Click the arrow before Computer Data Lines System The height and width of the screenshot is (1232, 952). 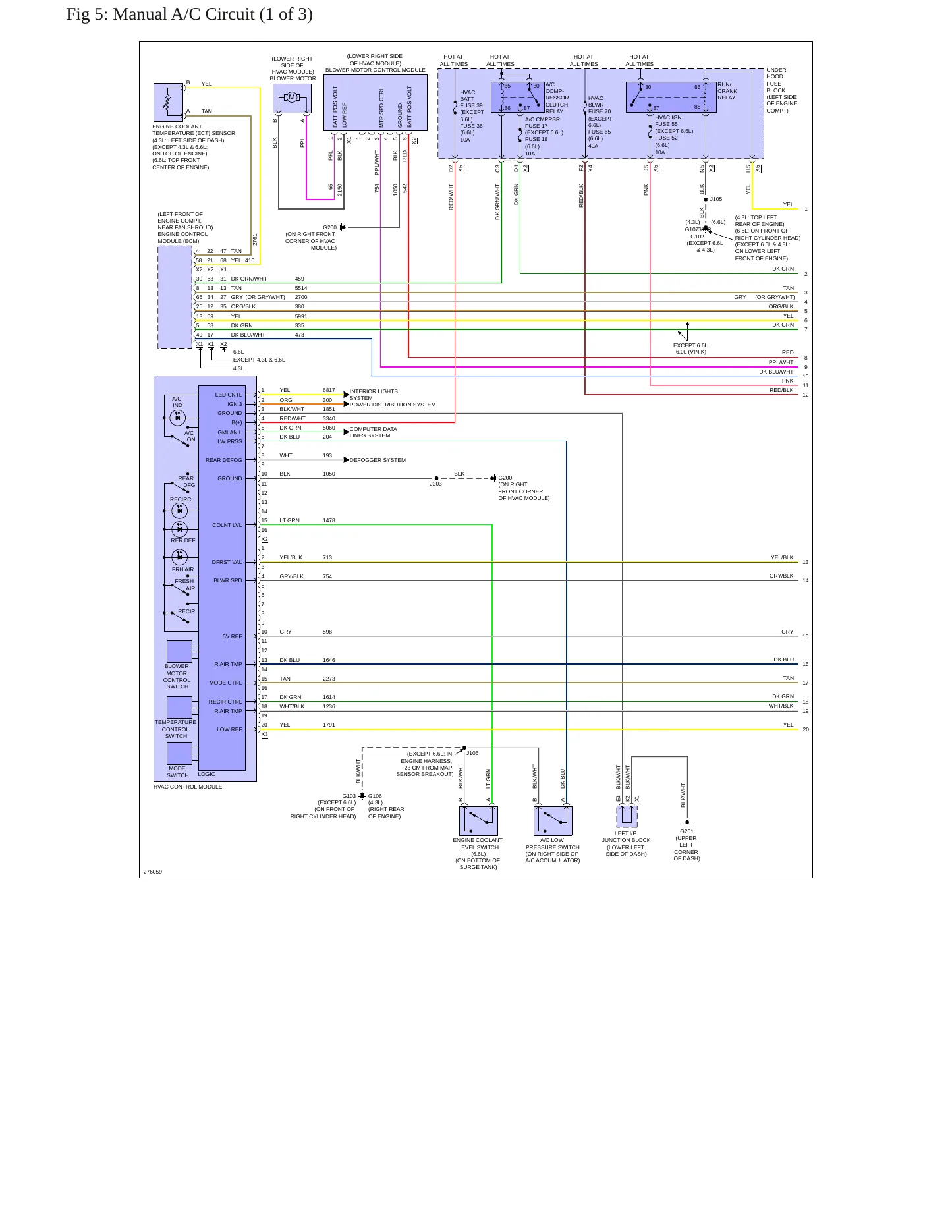[347, 432]
